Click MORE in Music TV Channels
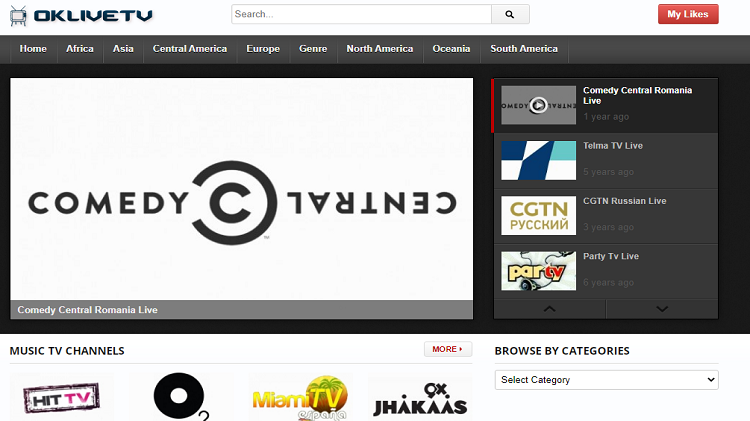Image resolution: width=750 pixels, height=421 pixels. pyautogui.click(x=448, y=349)
